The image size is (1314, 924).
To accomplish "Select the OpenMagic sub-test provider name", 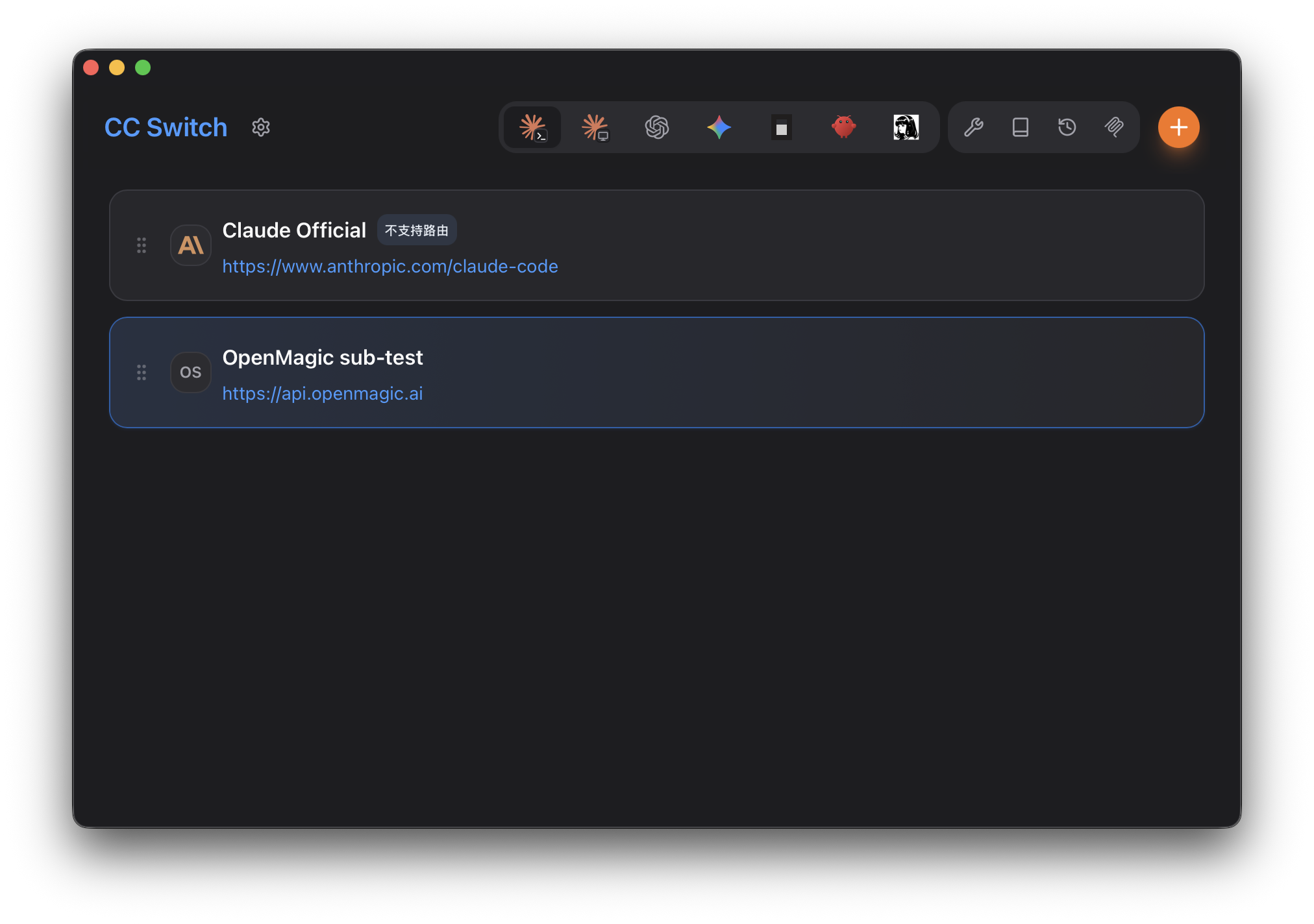I will (x=323, y=358).
